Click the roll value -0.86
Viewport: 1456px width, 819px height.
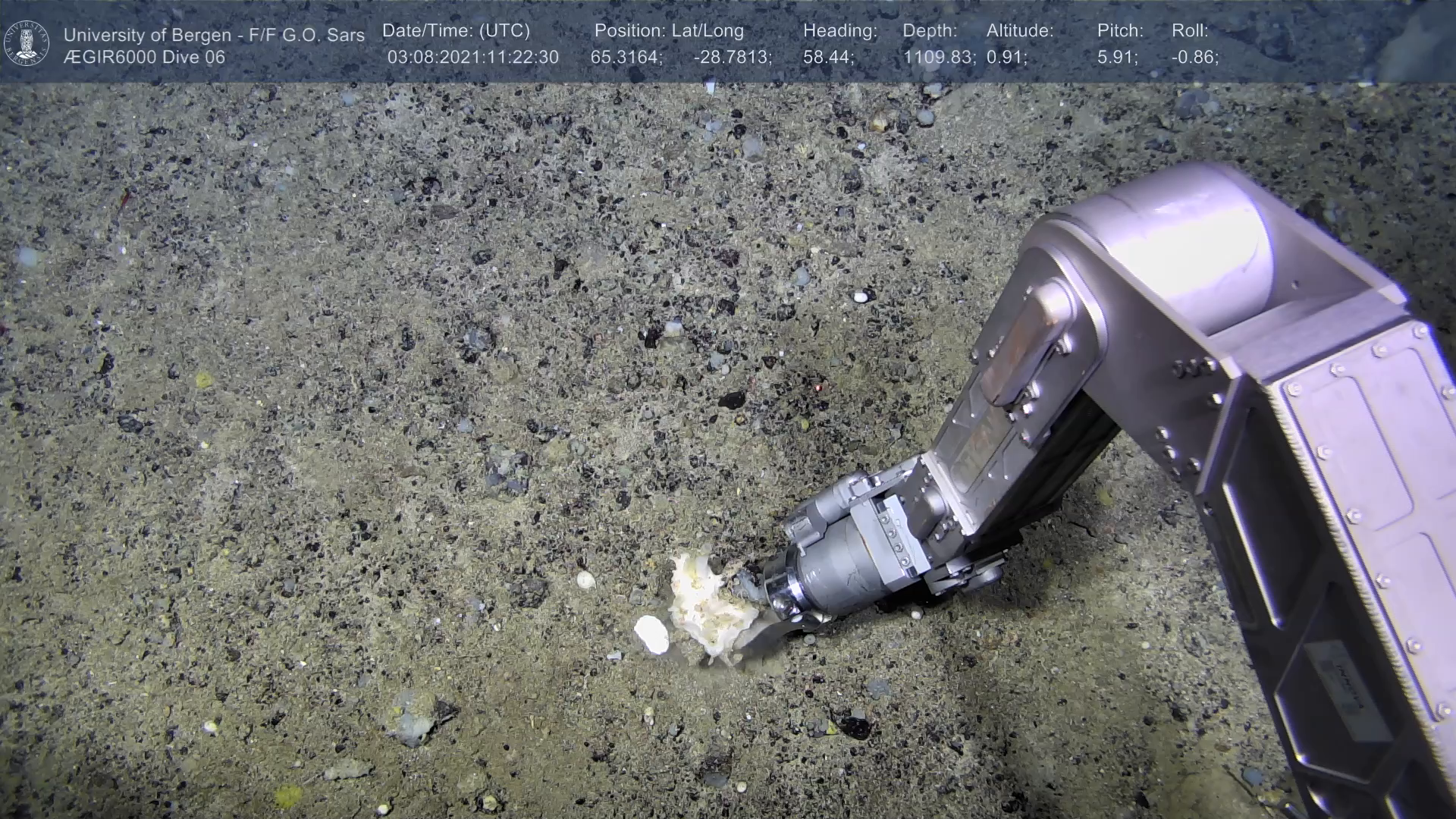(1194, 58)
